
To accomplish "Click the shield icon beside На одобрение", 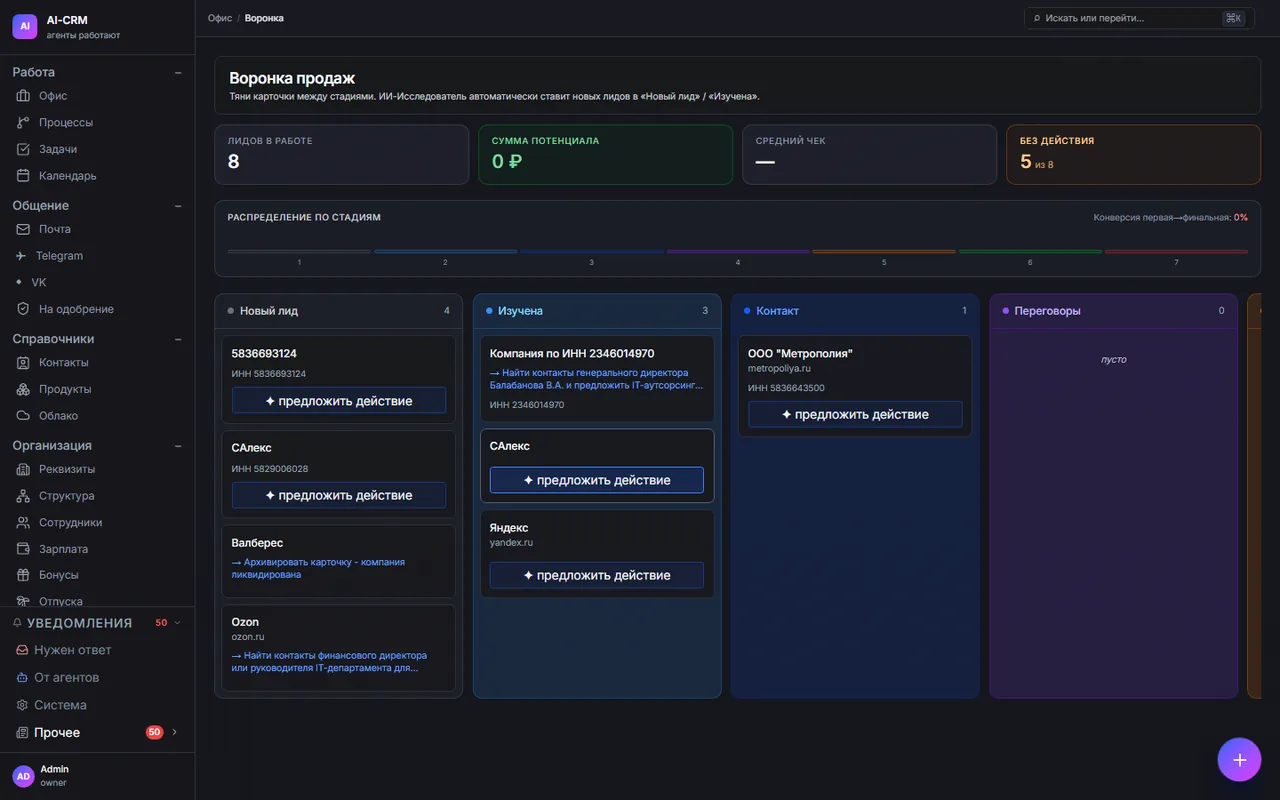I will point(23,309).
